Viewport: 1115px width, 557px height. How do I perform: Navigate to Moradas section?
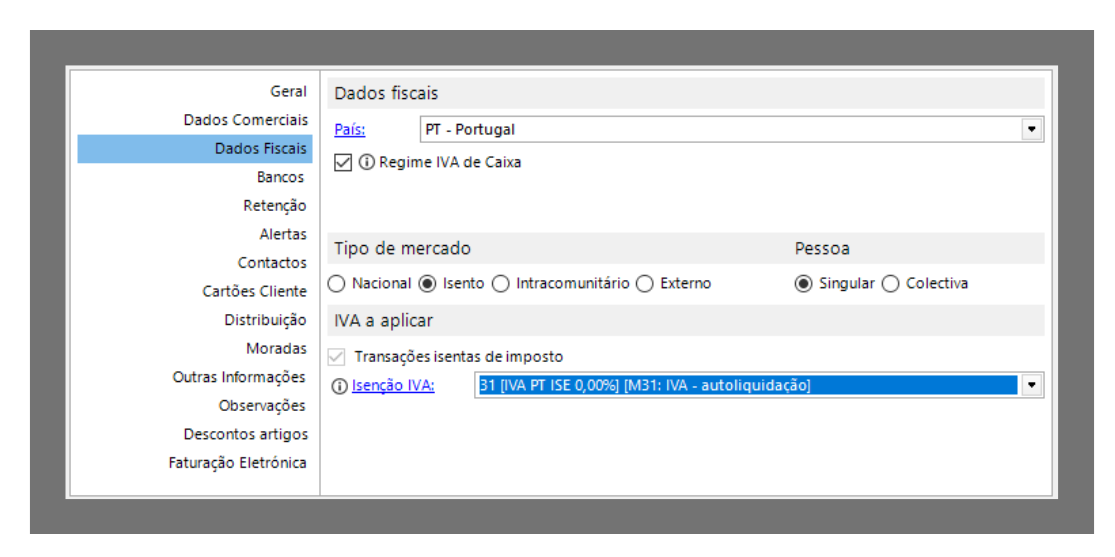click(276, 349)
